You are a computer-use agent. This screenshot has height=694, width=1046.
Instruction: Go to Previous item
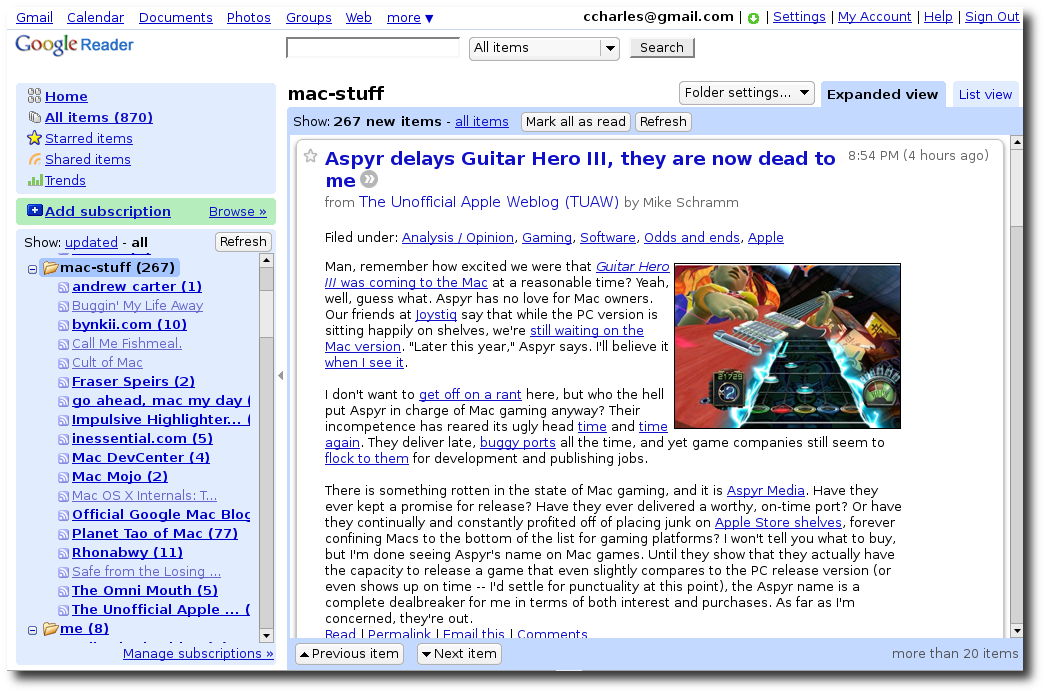tap(350, 654)
